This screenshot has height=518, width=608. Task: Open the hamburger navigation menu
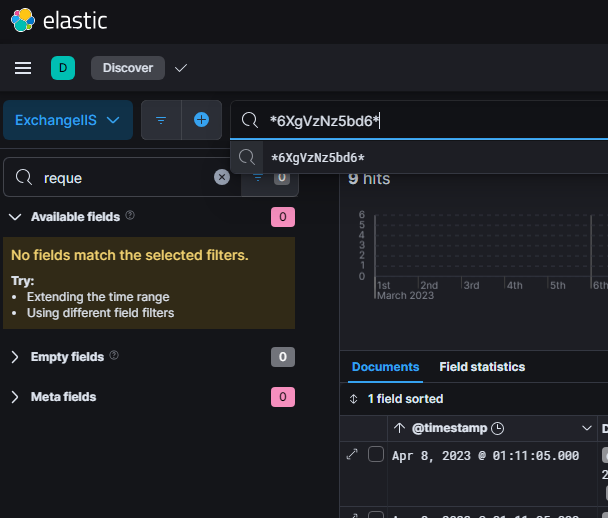click(x=23, y=68)
